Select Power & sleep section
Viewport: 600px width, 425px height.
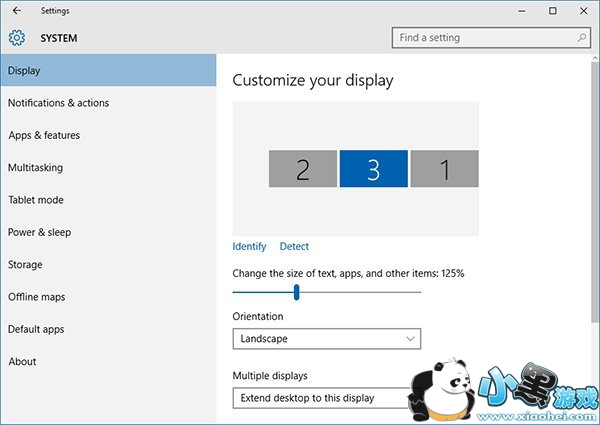coord(40,232)
